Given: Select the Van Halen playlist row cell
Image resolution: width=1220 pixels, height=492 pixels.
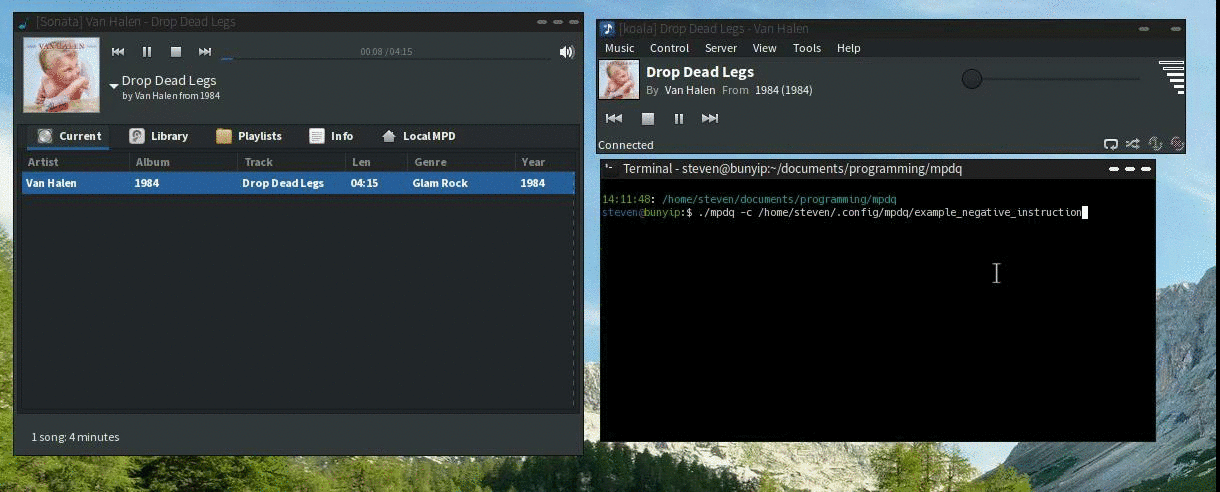Looking at the screenshot, I should 51,183.
